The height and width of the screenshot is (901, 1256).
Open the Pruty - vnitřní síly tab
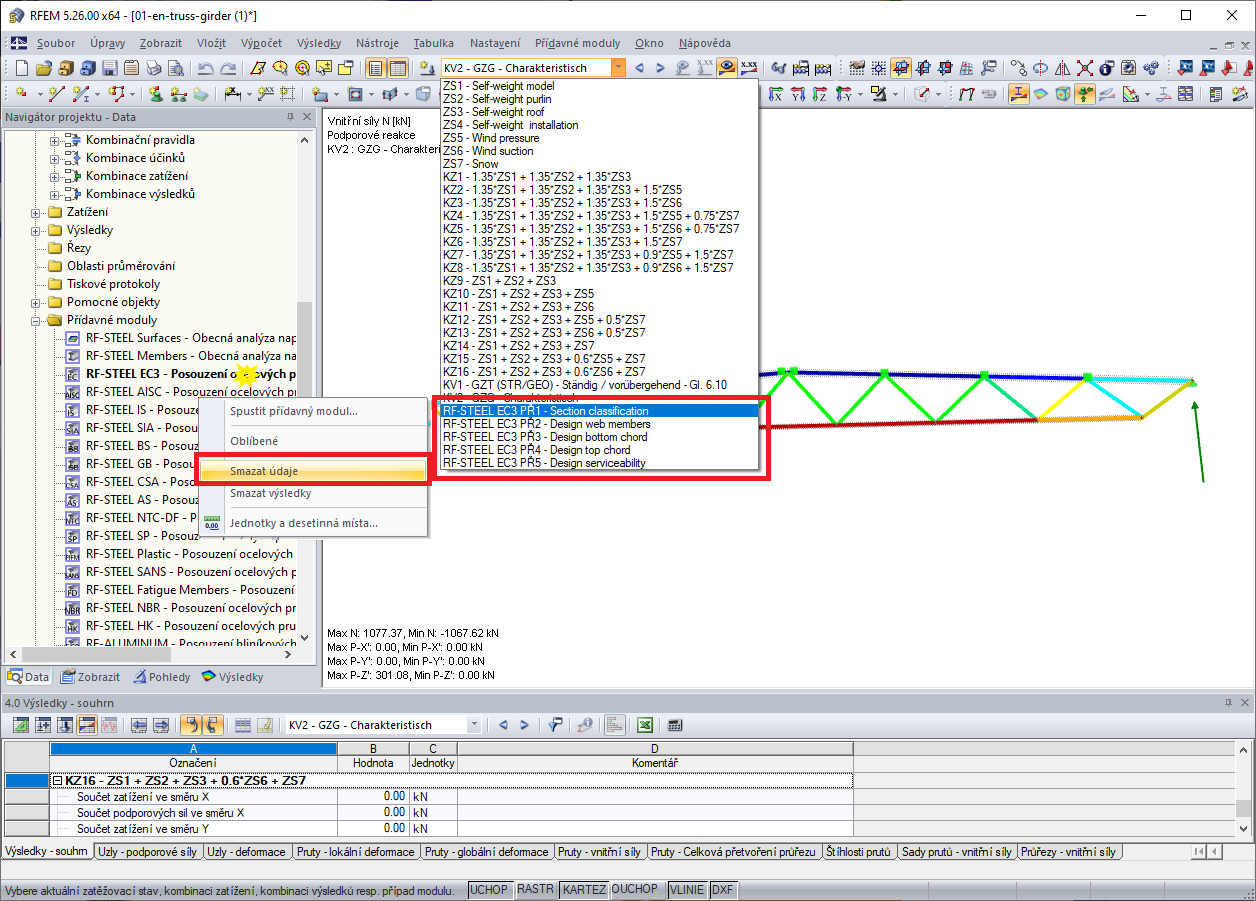[x=600, y=852]
